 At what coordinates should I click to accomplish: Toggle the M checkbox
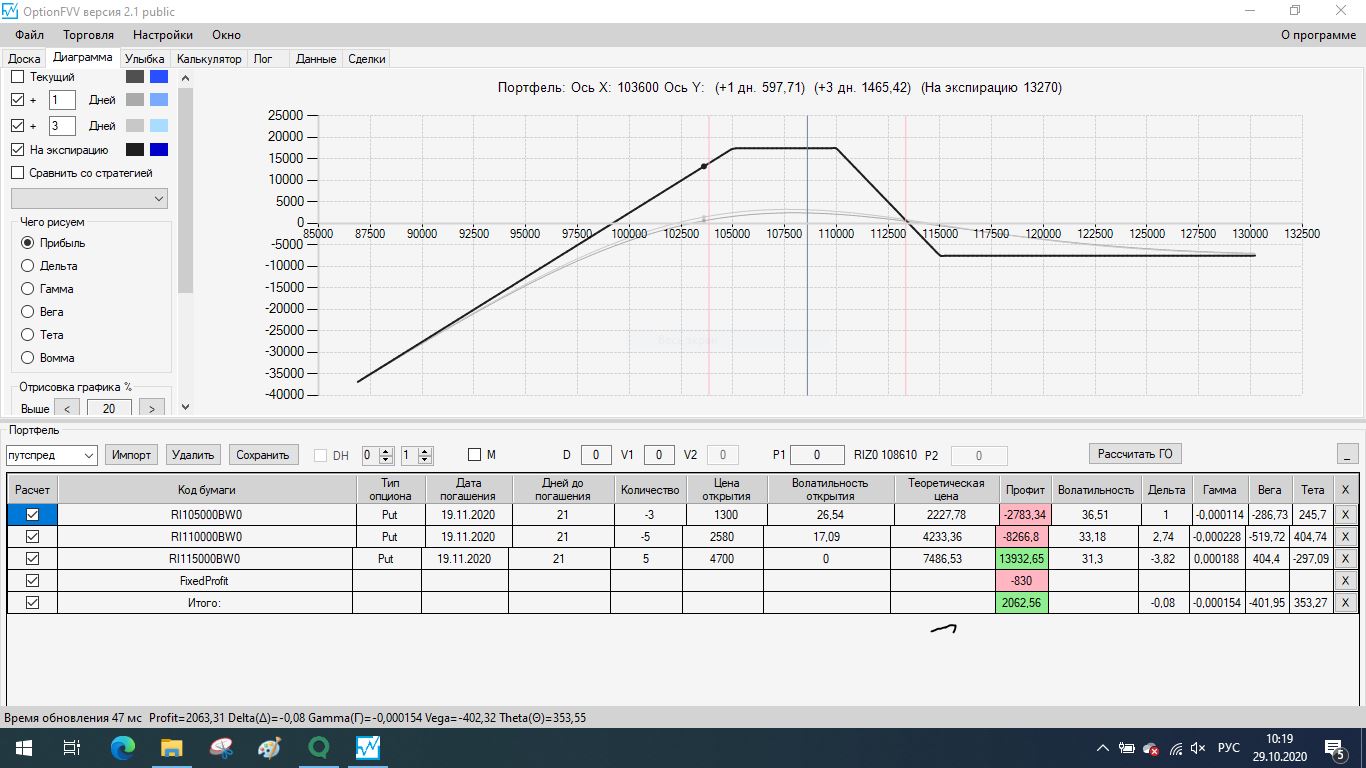coord(475,455)
